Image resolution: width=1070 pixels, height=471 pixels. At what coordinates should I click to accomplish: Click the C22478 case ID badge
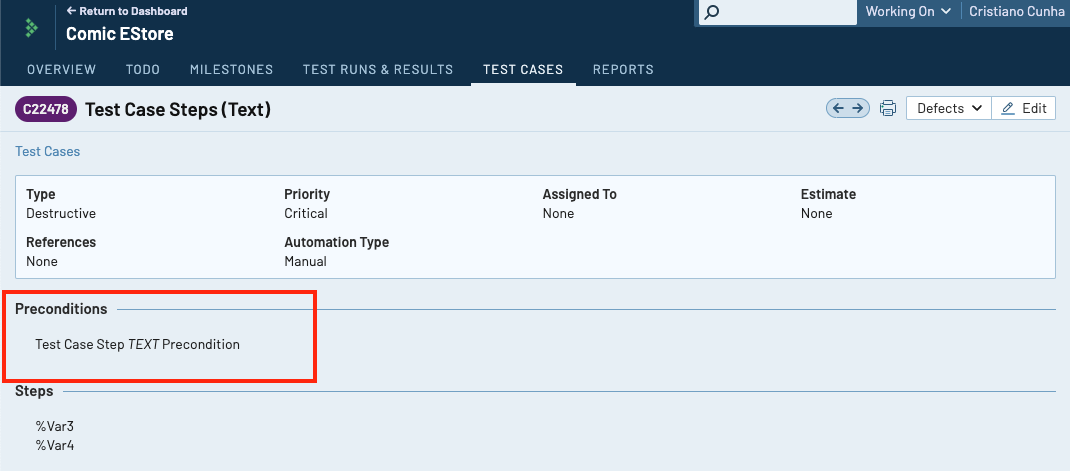tap(46, 109)
